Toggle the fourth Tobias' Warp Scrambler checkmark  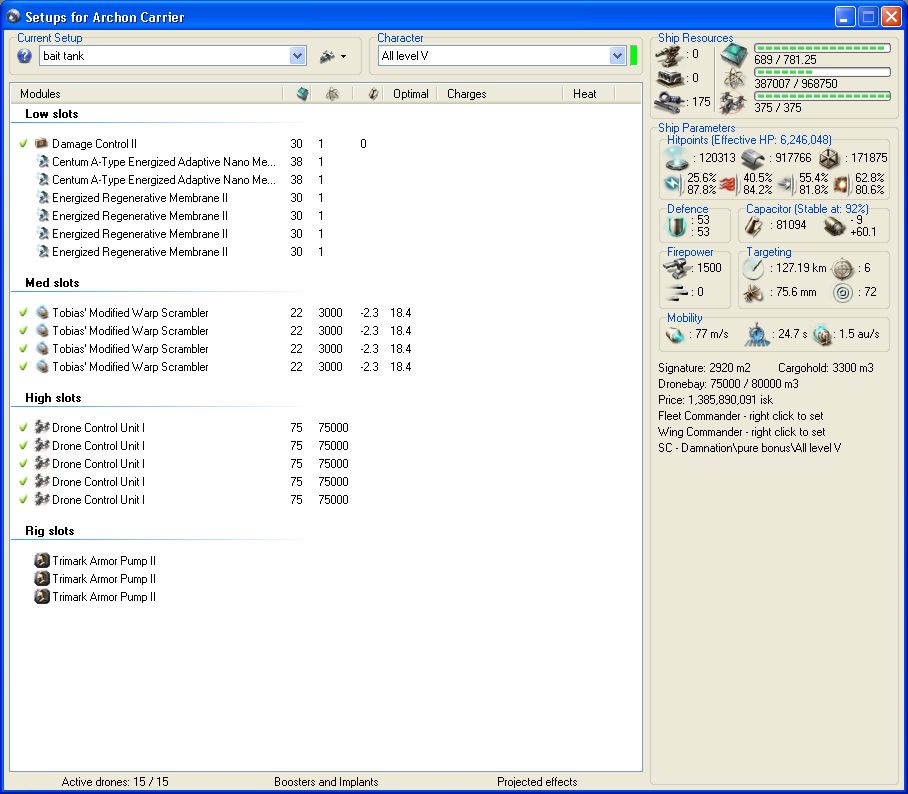(x=23, y=366)
